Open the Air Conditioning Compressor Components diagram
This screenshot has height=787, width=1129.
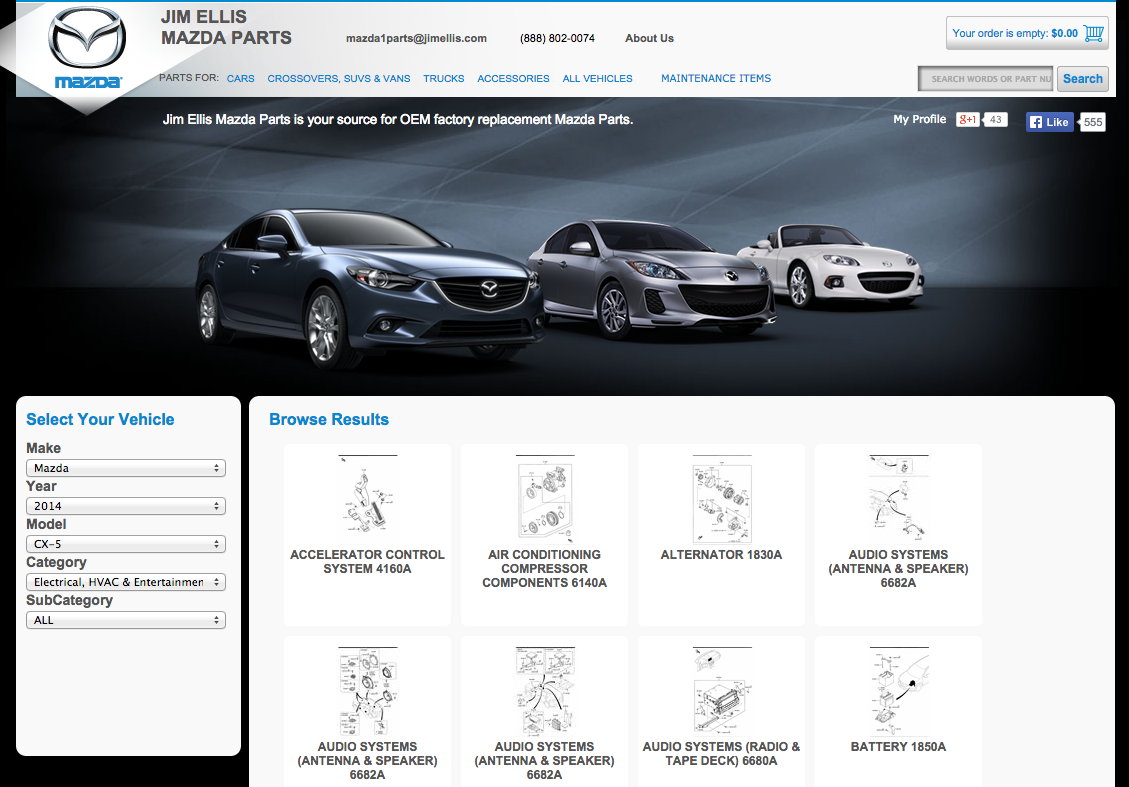[x=543, y=498]
